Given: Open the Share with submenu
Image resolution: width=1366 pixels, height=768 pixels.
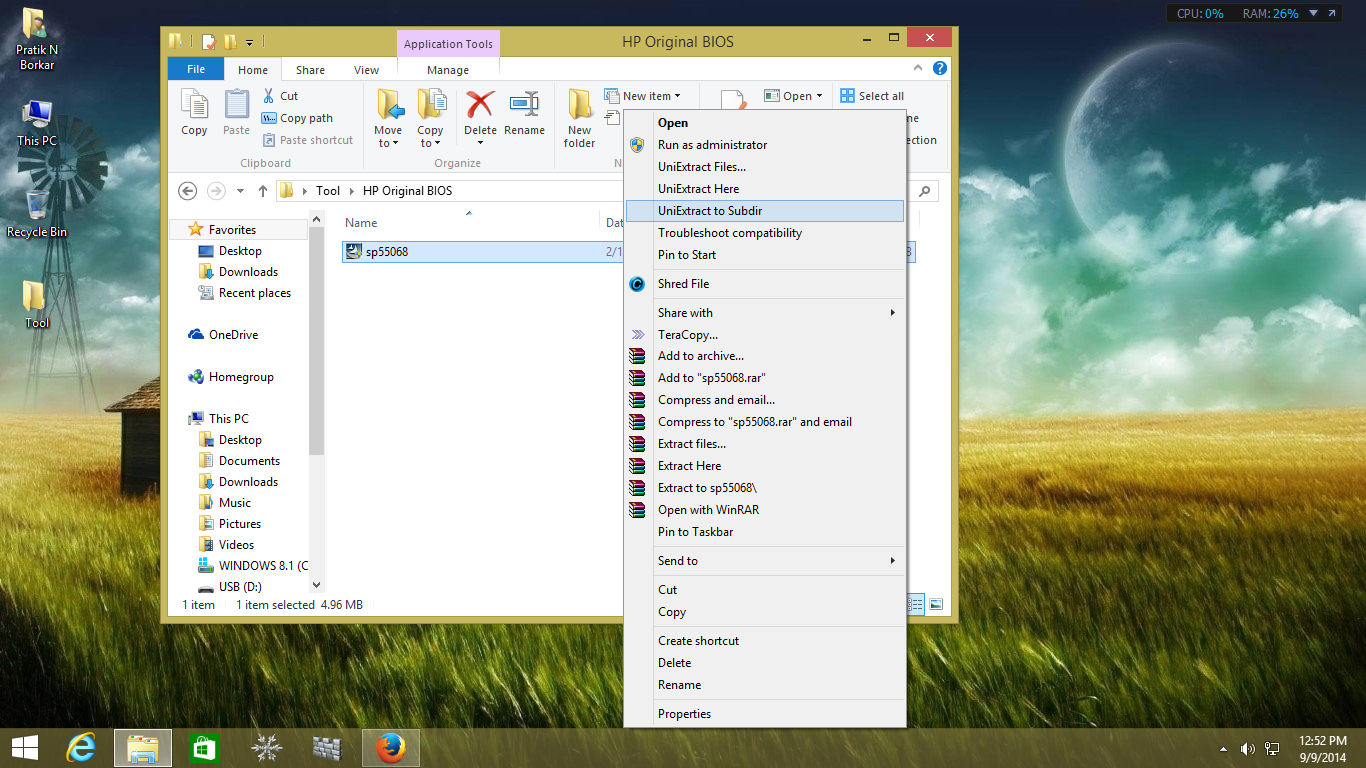Looking at the screenshot, I should pyautogui.click(x=764, y=313).
